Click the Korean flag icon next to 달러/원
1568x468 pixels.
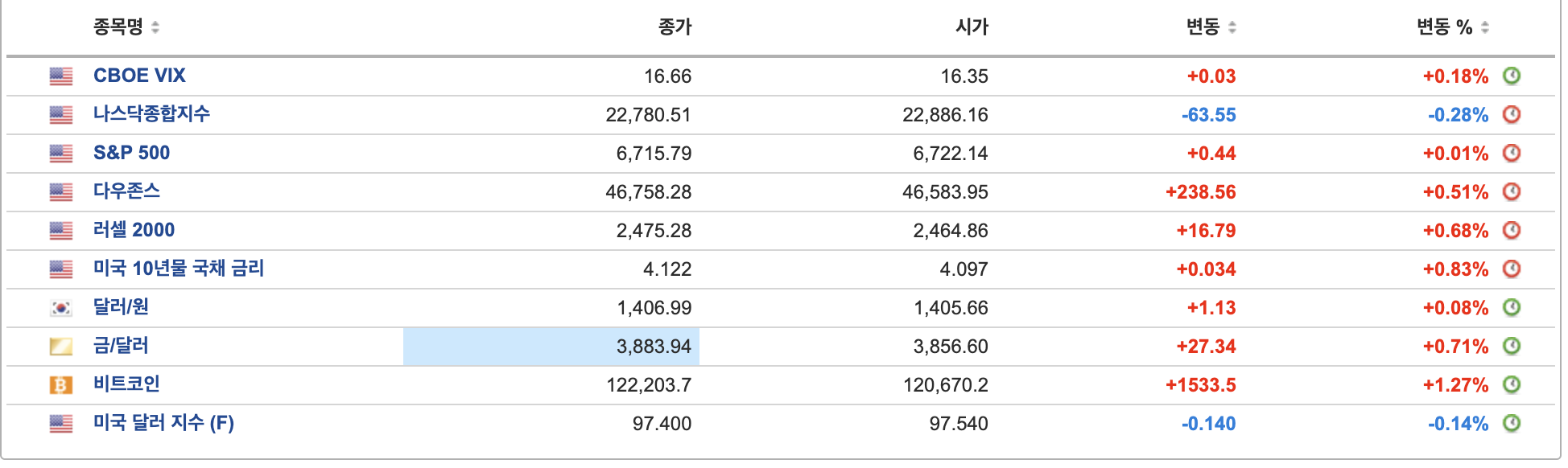pos(60,308)
